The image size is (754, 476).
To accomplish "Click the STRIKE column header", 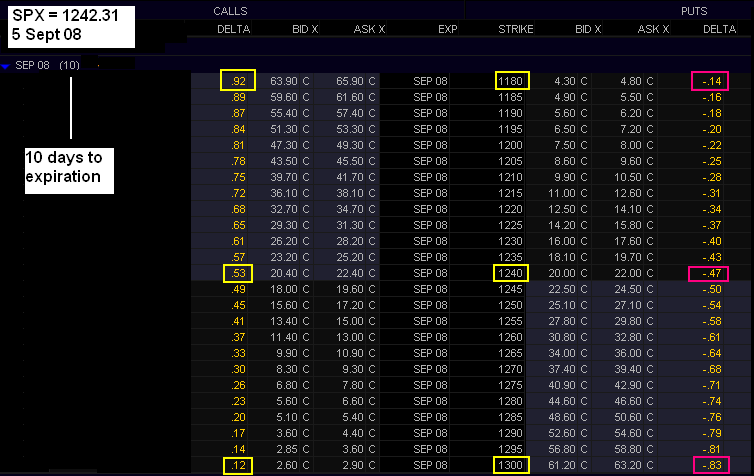I will 515,29.
